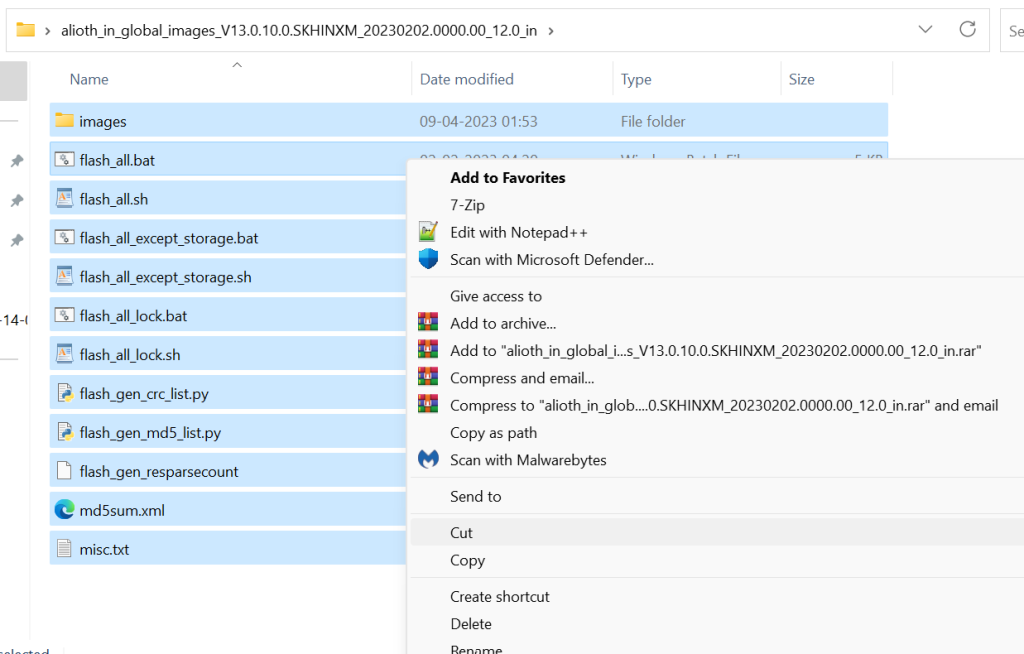
Task: Select the misc.txt file
Action: tap(104, 549)
